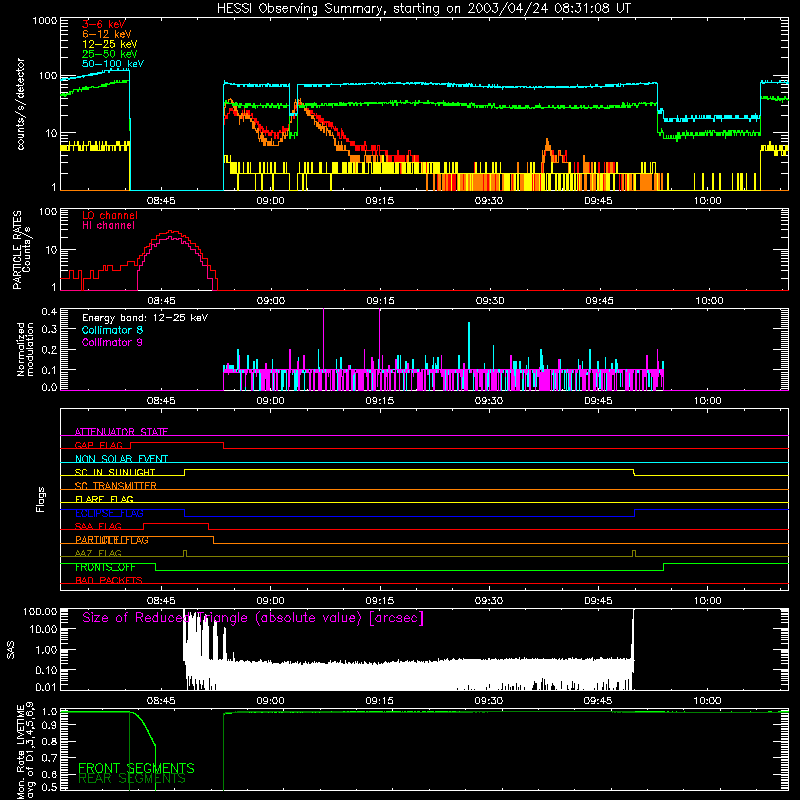Click the 0.01 tick on SAS axis
800x800 pixels.
pyautogui.click(x=46, y=687)
